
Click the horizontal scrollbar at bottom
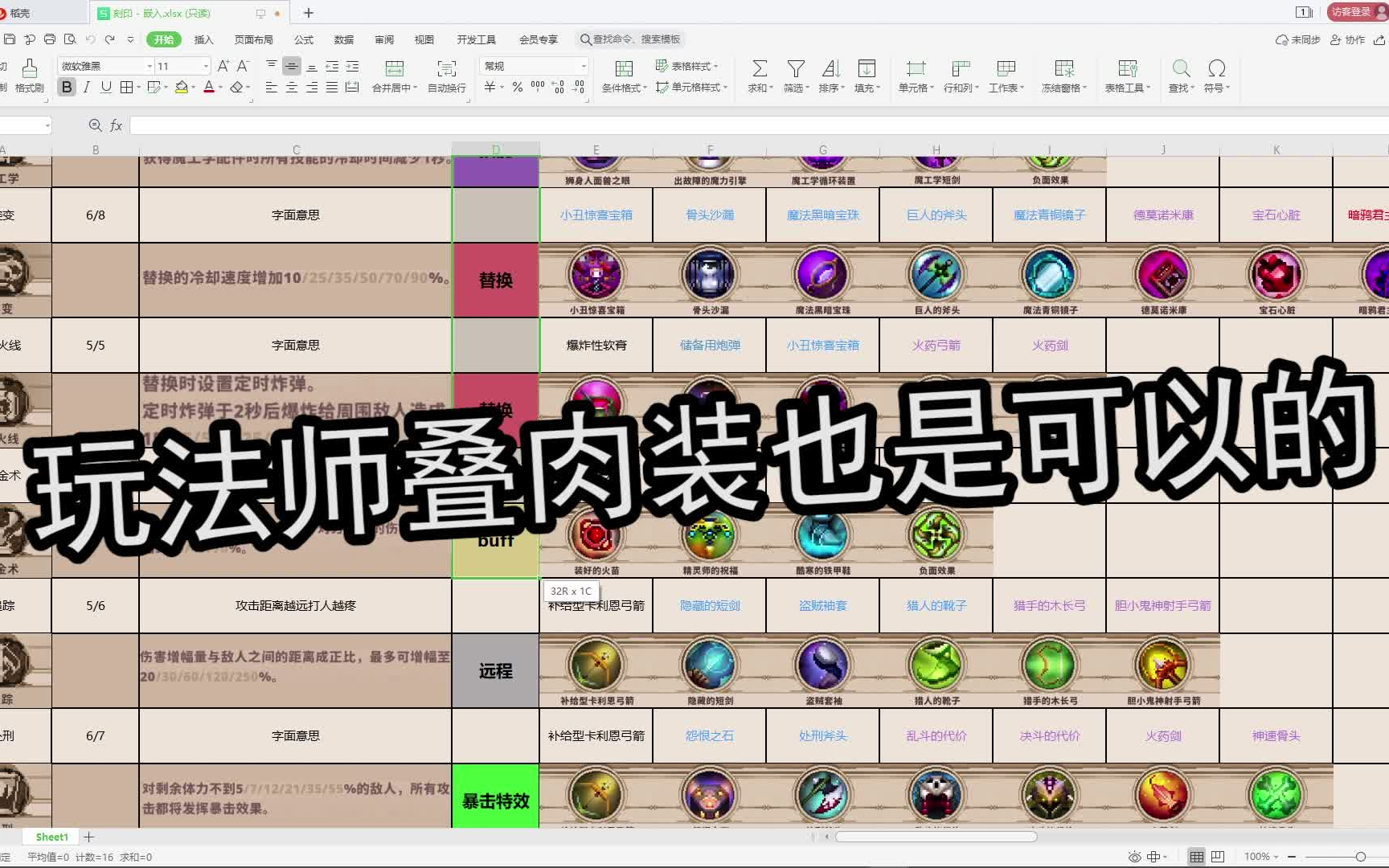click(936, 837)
